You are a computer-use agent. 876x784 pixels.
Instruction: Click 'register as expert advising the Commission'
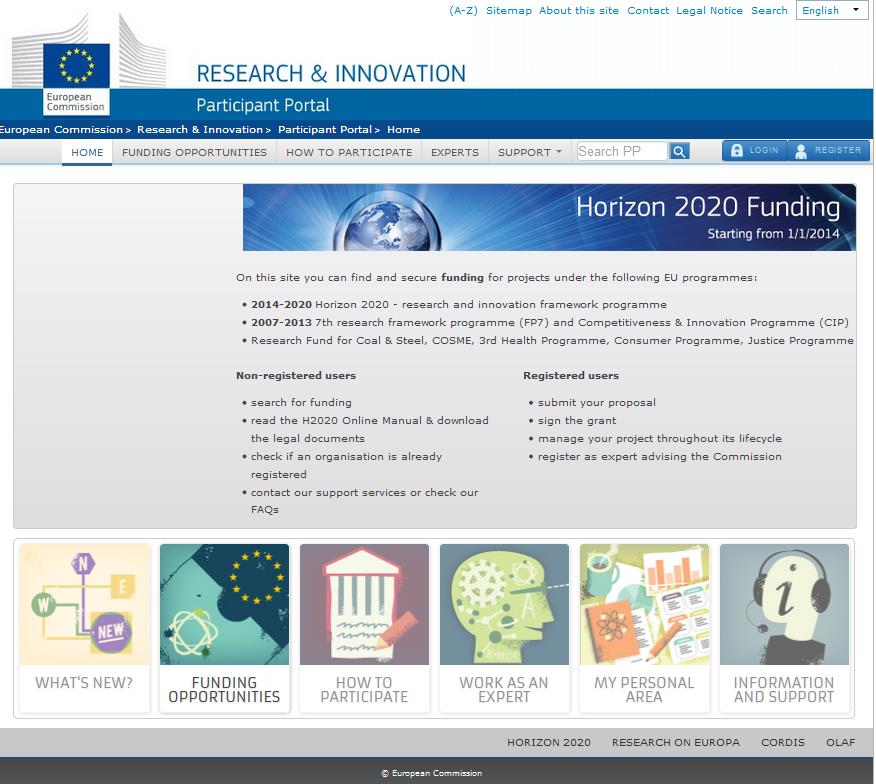660,457
